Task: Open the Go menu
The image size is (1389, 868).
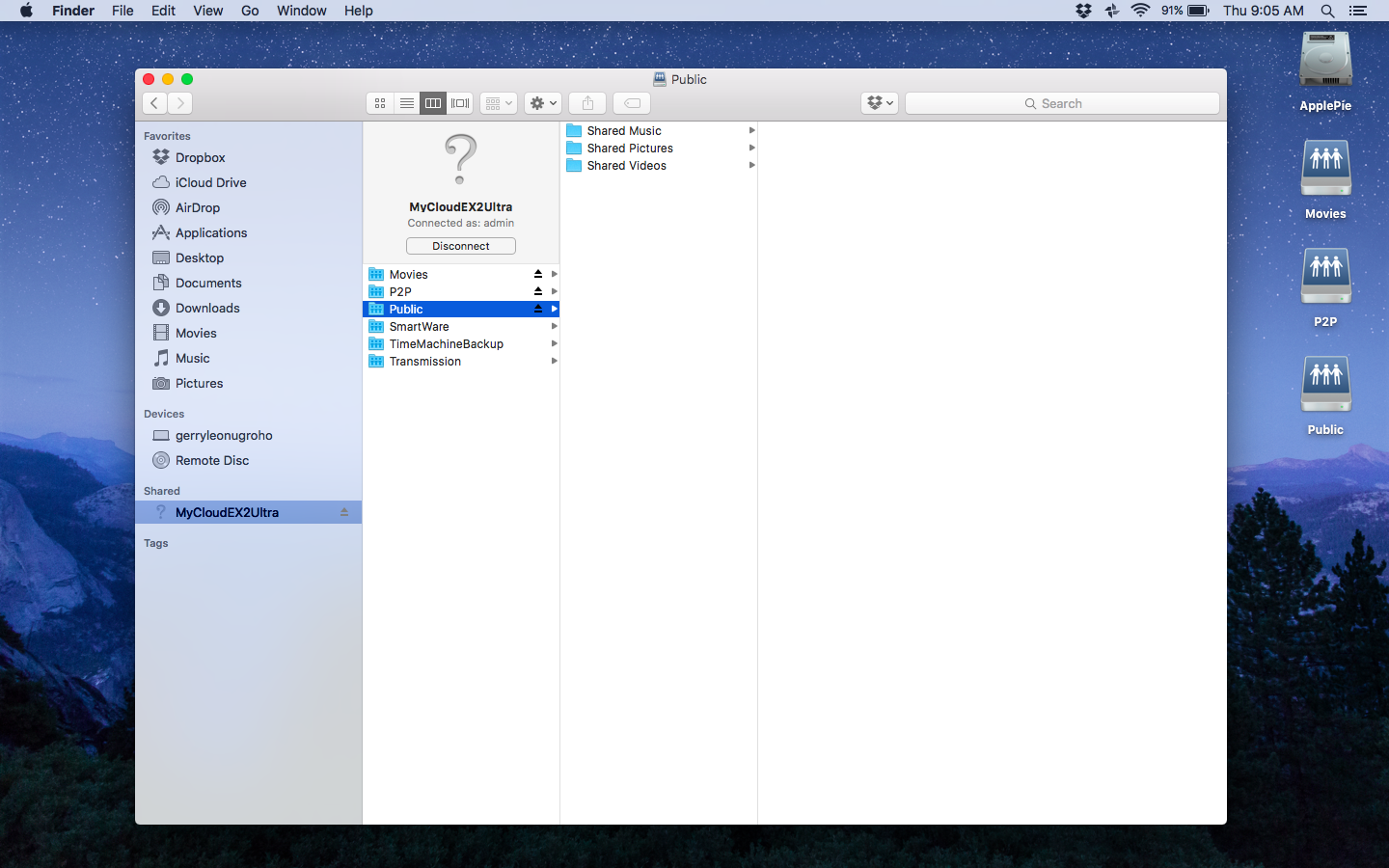Action: tap(250, 11)
